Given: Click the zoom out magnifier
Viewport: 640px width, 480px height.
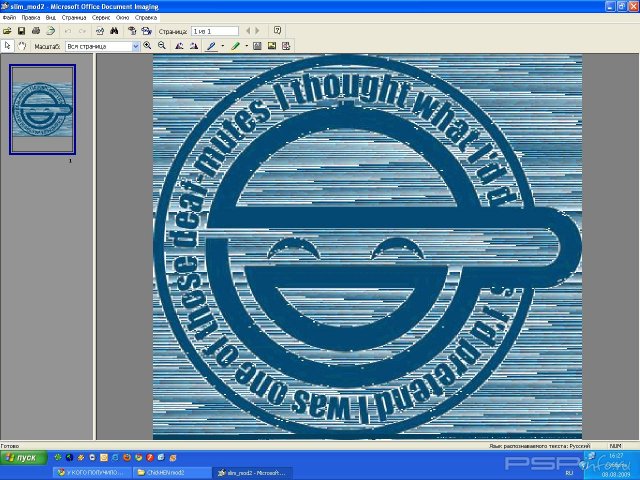Looking at the screenshot, I should point(161,46).
